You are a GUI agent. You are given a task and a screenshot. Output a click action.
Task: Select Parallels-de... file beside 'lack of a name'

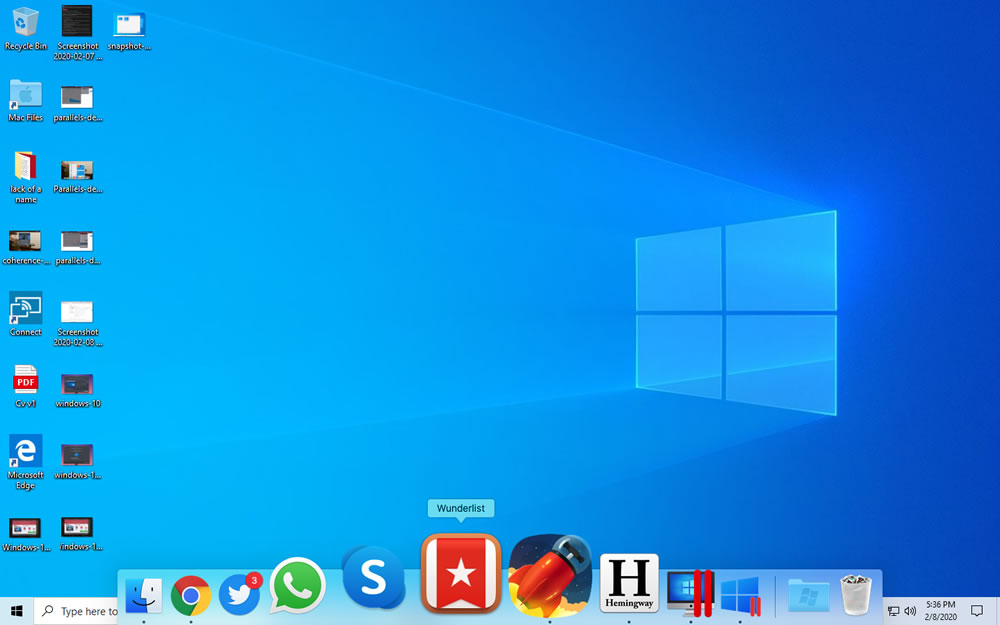tap(77, 176)
